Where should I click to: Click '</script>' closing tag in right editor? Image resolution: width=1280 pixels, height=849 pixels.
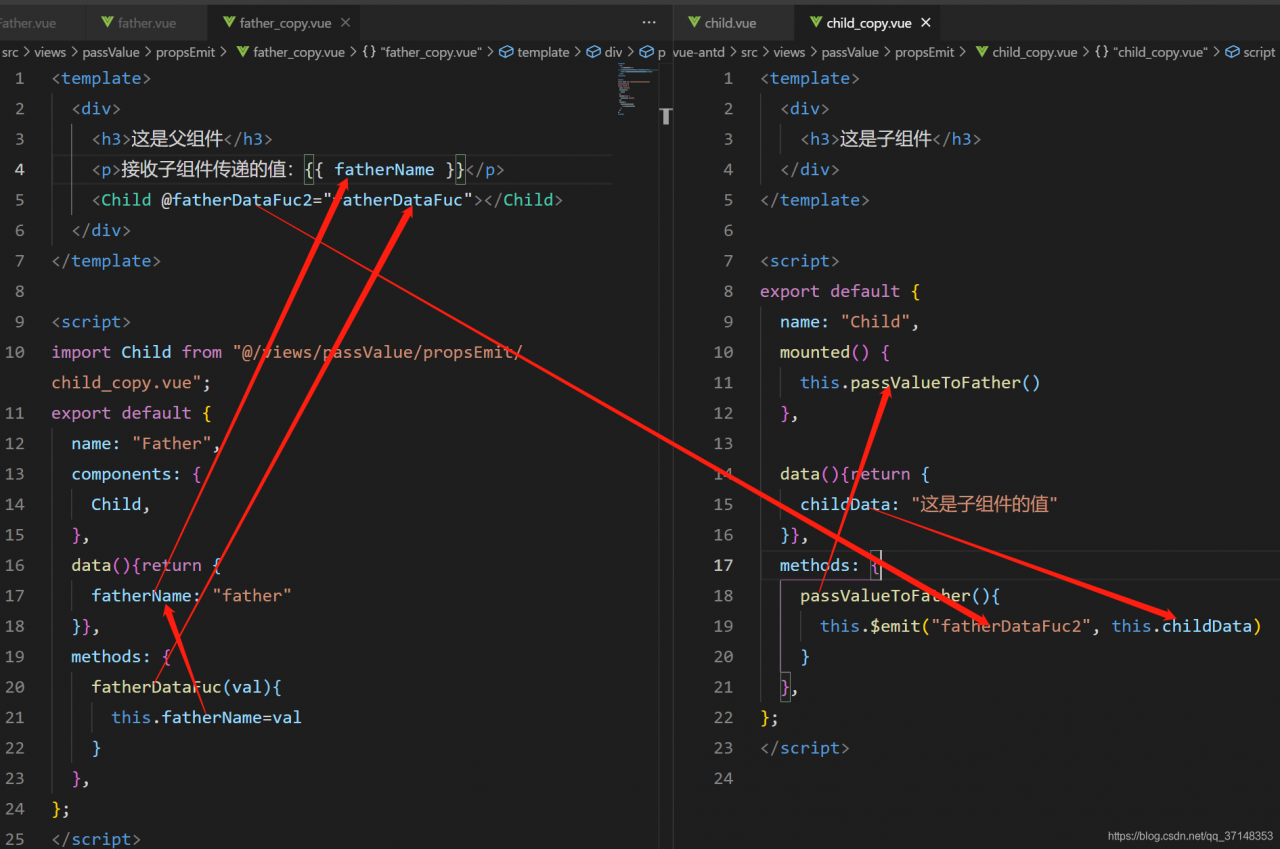(804, 748)
